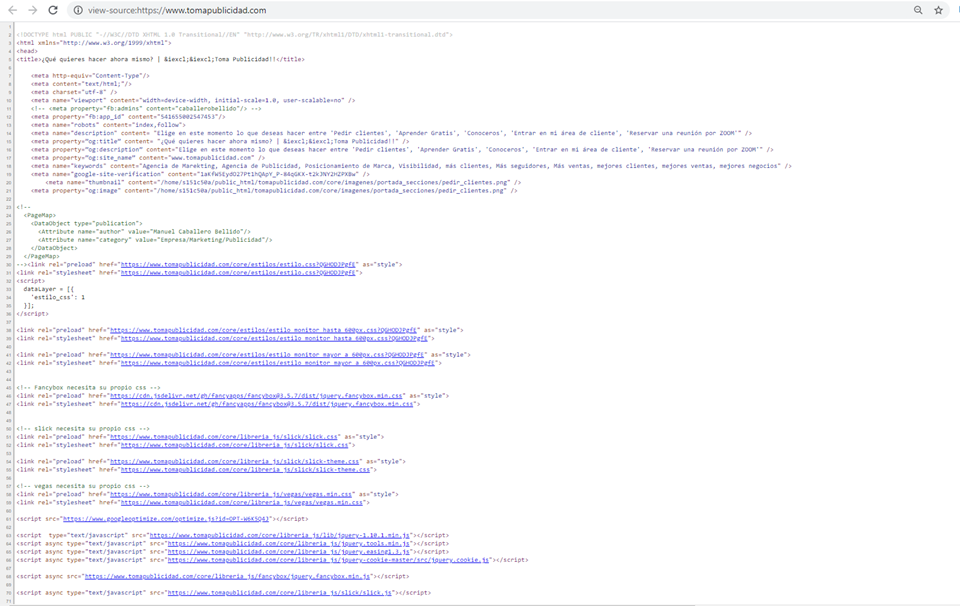
Task: Open the googleoptimize optimize.js script link
Action: [167, 518]
